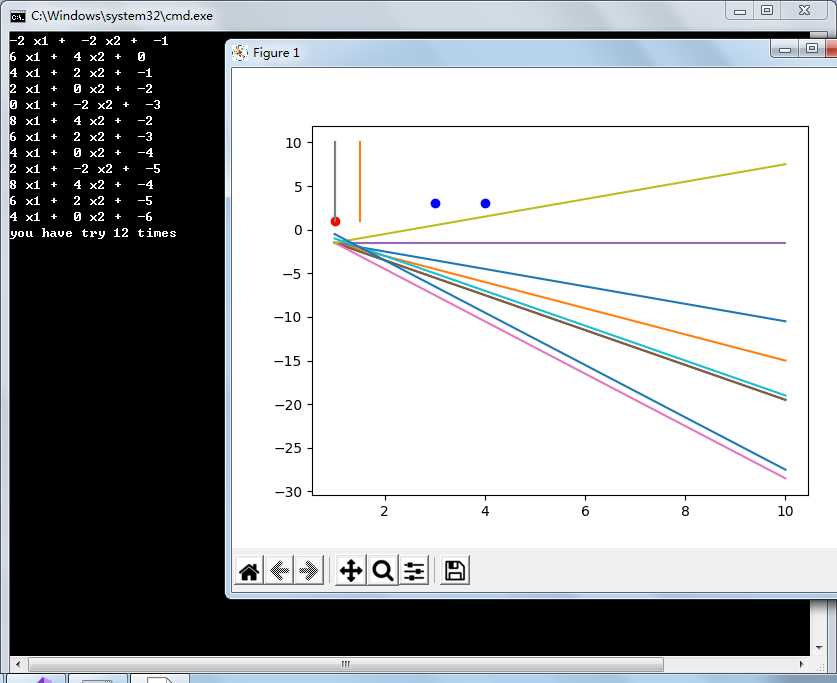Viewport: 837px width, 683px height.
Task: Click the console line "2 x1 + 0 x2 + -2"
Action: tap(81, 89)
